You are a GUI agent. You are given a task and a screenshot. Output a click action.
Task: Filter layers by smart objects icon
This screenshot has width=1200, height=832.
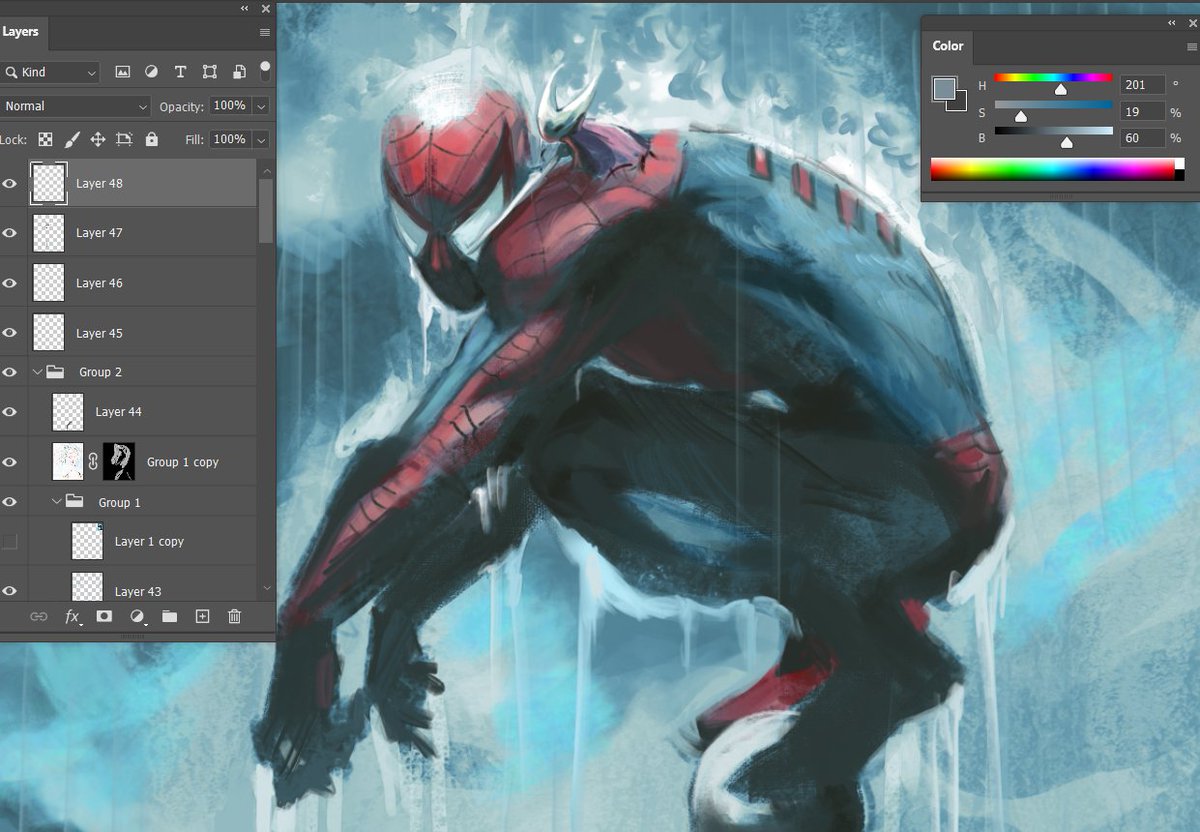pos(239,72)
